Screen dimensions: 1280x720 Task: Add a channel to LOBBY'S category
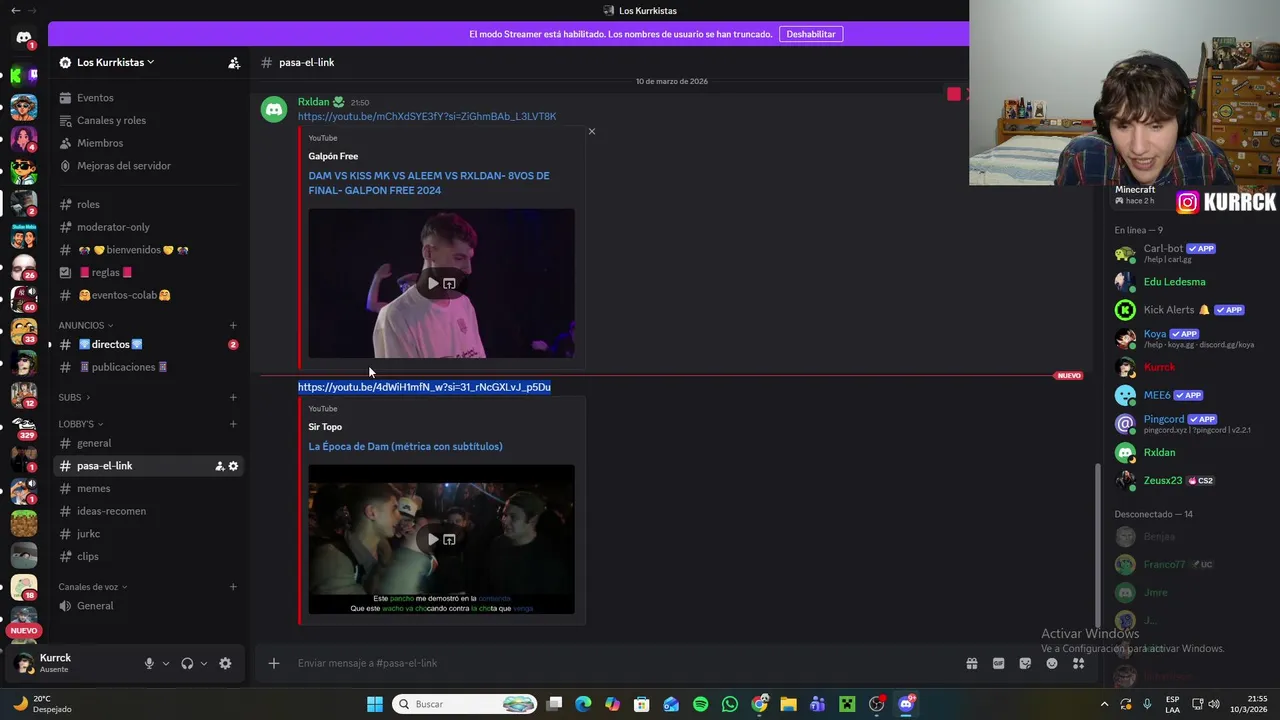233,424
